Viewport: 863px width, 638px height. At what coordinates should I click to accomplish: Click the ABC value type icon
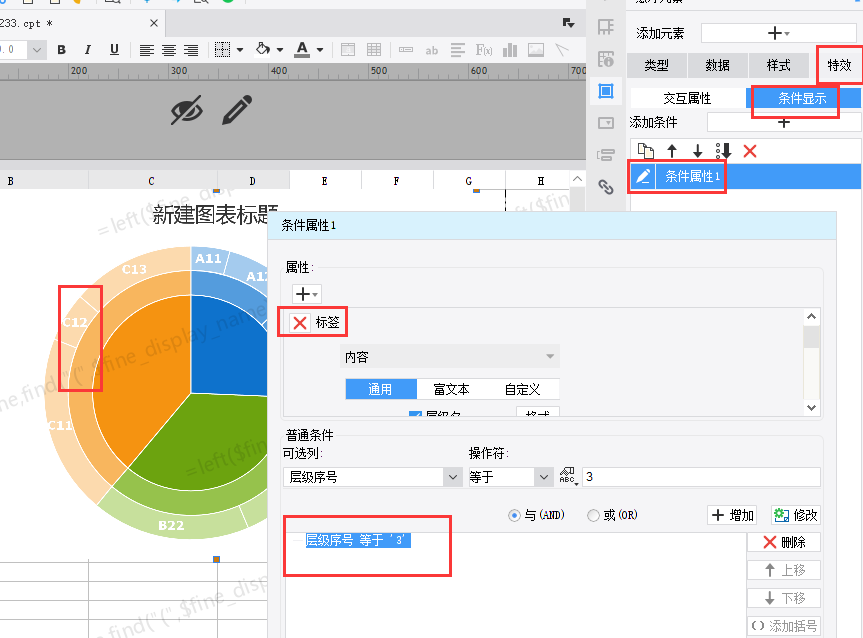(x=567, y=476)
